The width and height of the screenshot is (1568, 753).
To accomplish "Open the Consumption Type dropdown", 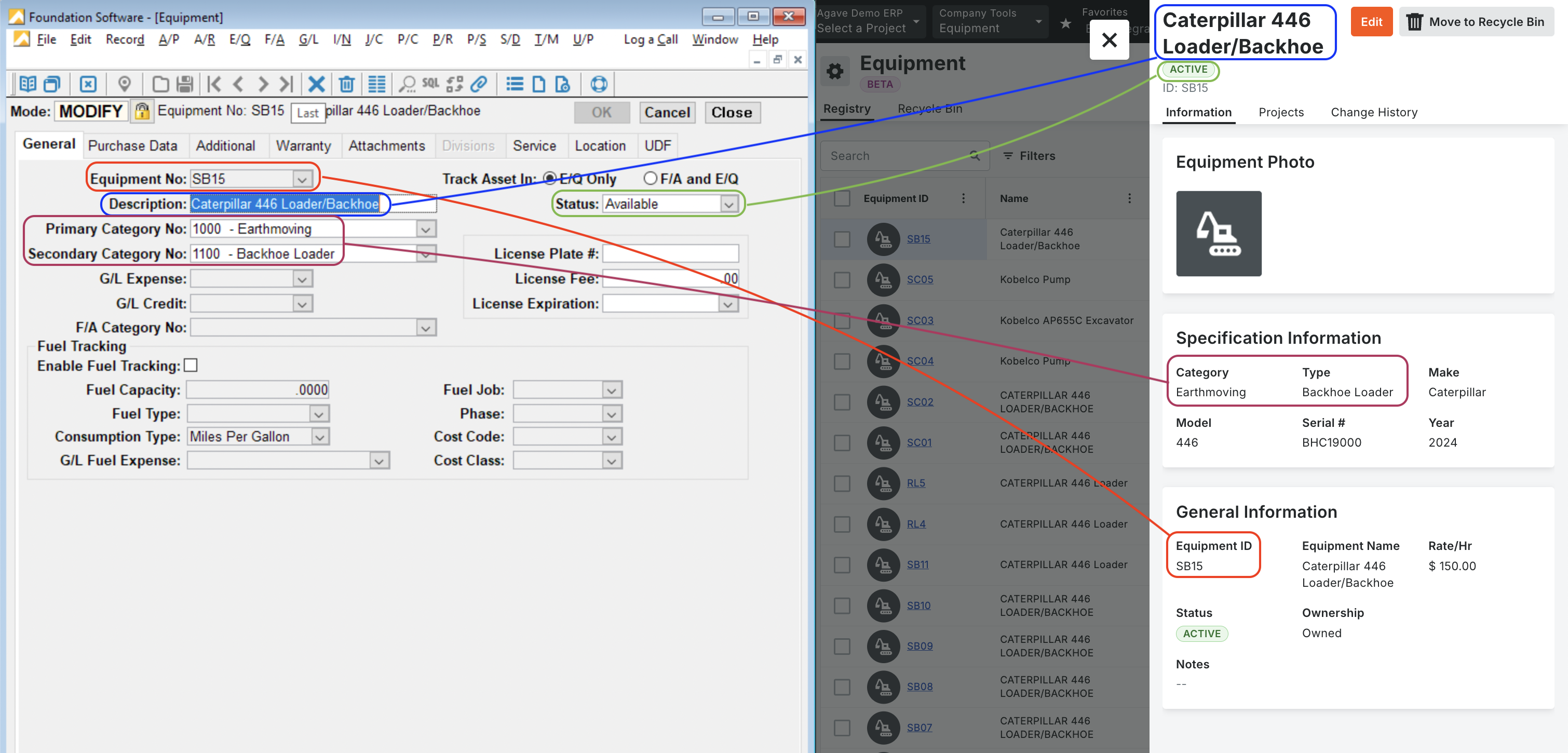I will 319,436.
